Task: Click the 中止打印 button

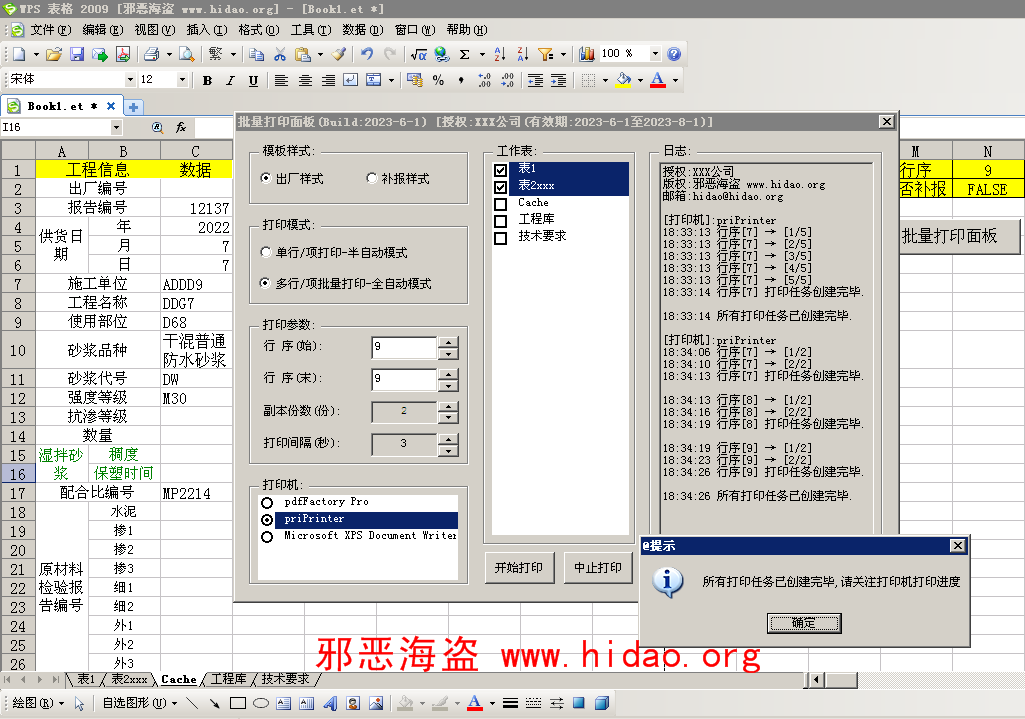Action: tap(598, 567)
